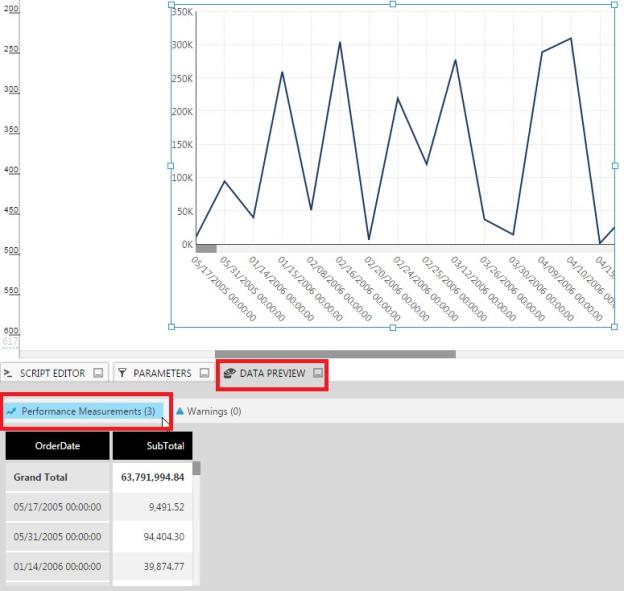Toggle the Parameters panel pin box
This screenshot has height=591, width=624.
[205, 373]
